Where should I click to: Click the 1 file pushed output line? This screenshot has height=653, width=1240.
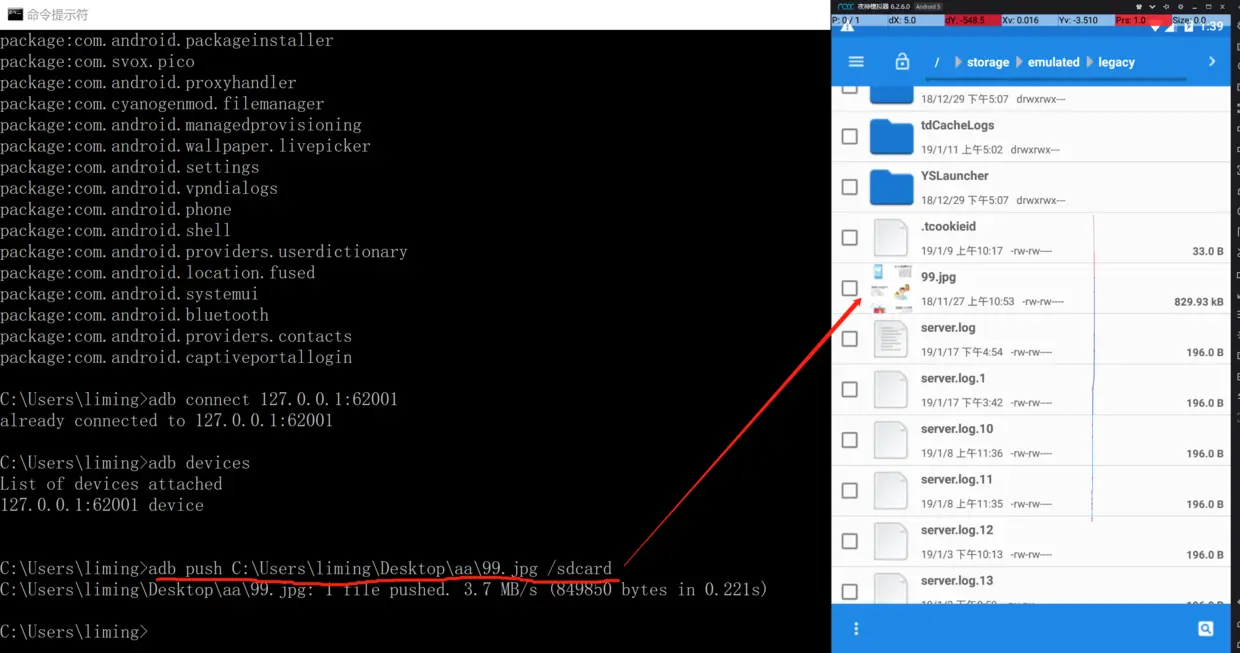click(x=383, y=589)
